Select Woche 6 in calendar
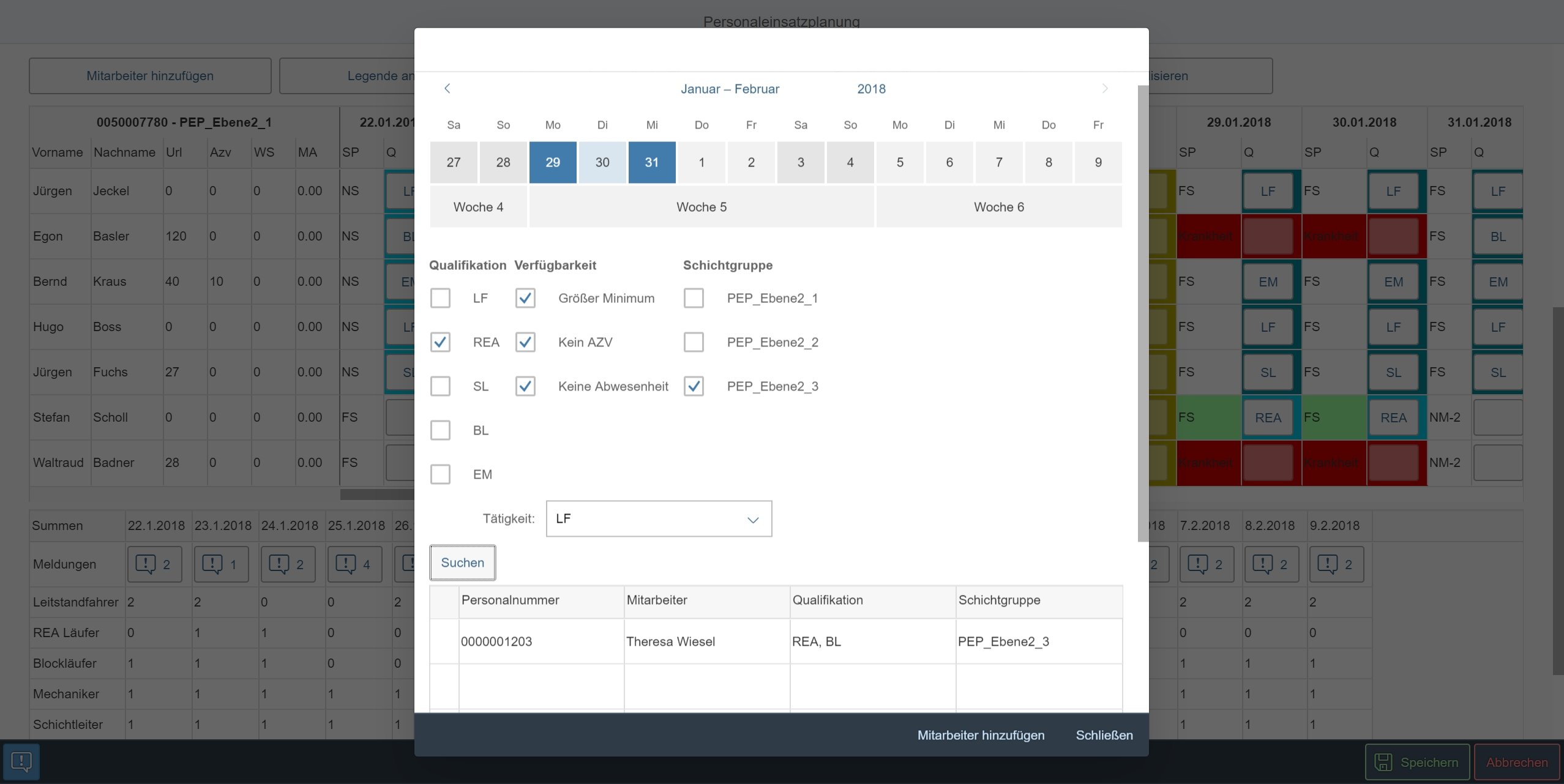1564x784 pixels. coord(998,207)
